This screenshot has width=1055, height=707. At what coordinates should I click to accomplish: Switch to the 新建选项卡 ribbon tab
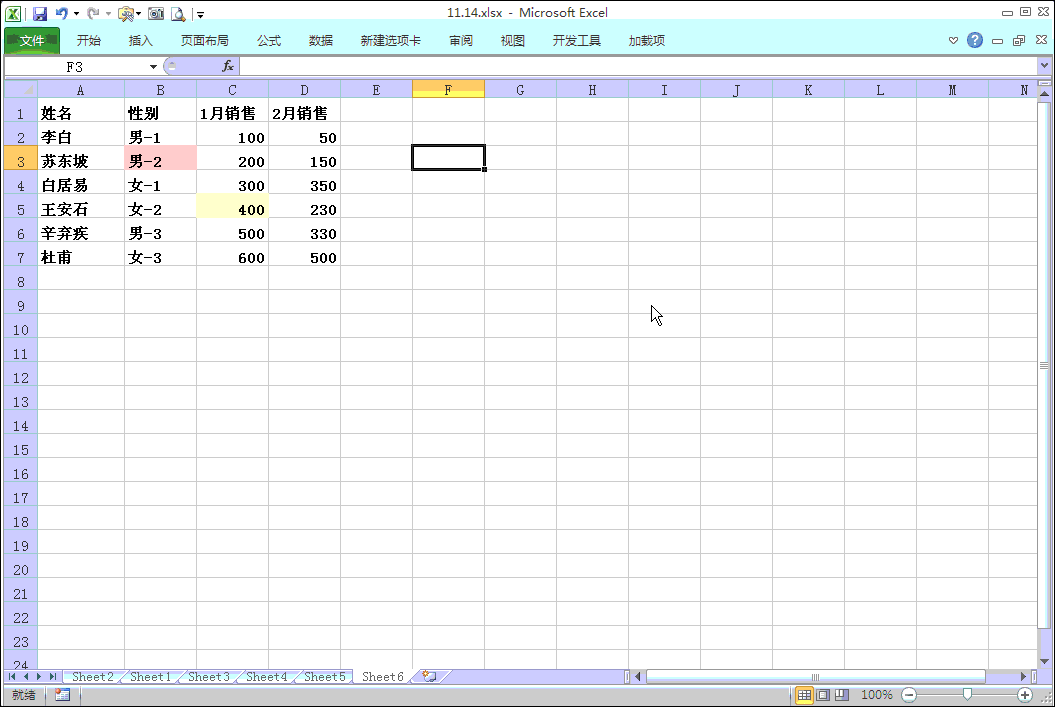click(390, 40)
